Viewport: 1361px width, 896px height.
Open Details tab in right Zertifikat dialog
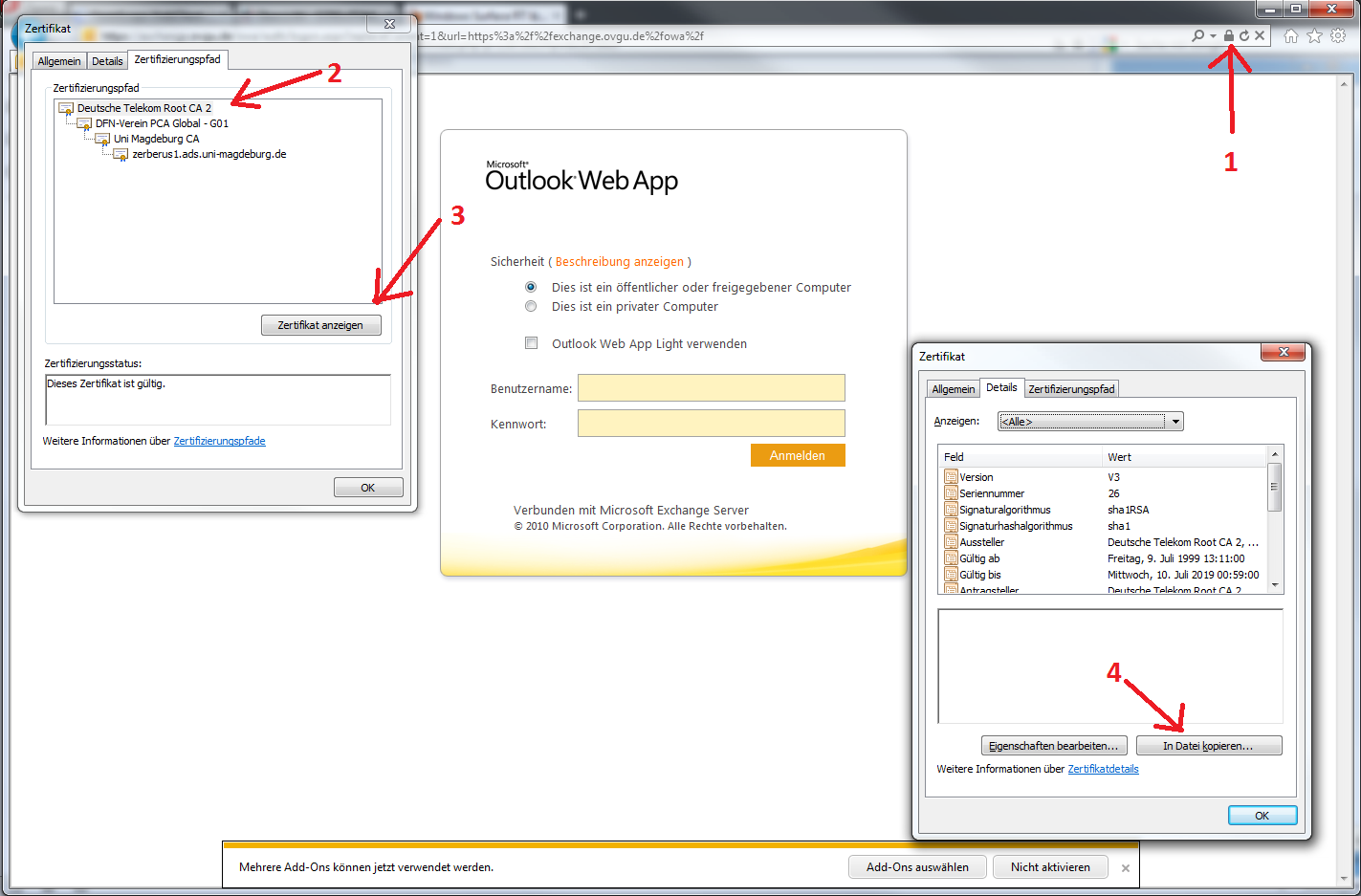1001,387
